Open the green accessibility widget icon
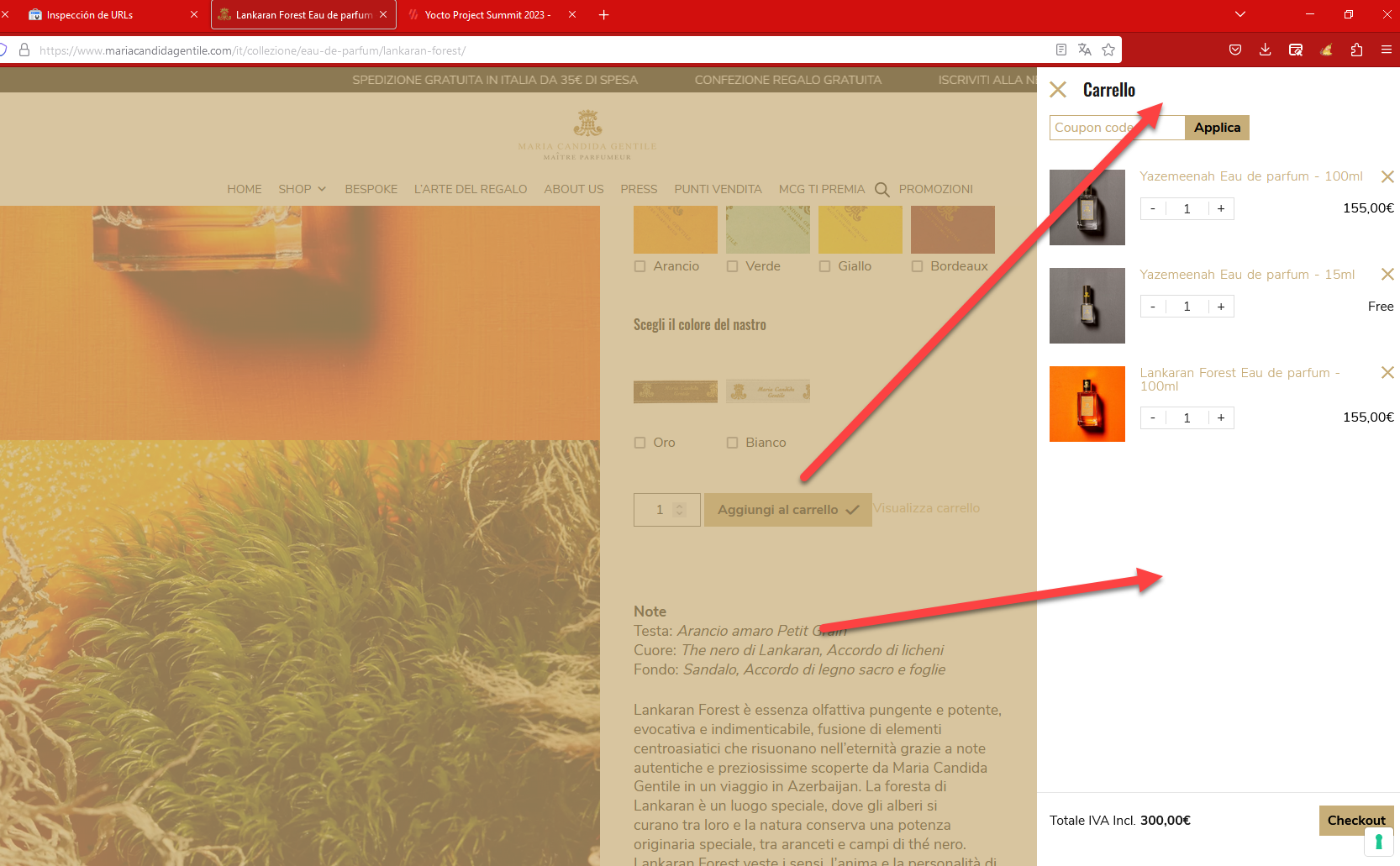This screenshot has height=866, width=1400. coord(1379,842)
